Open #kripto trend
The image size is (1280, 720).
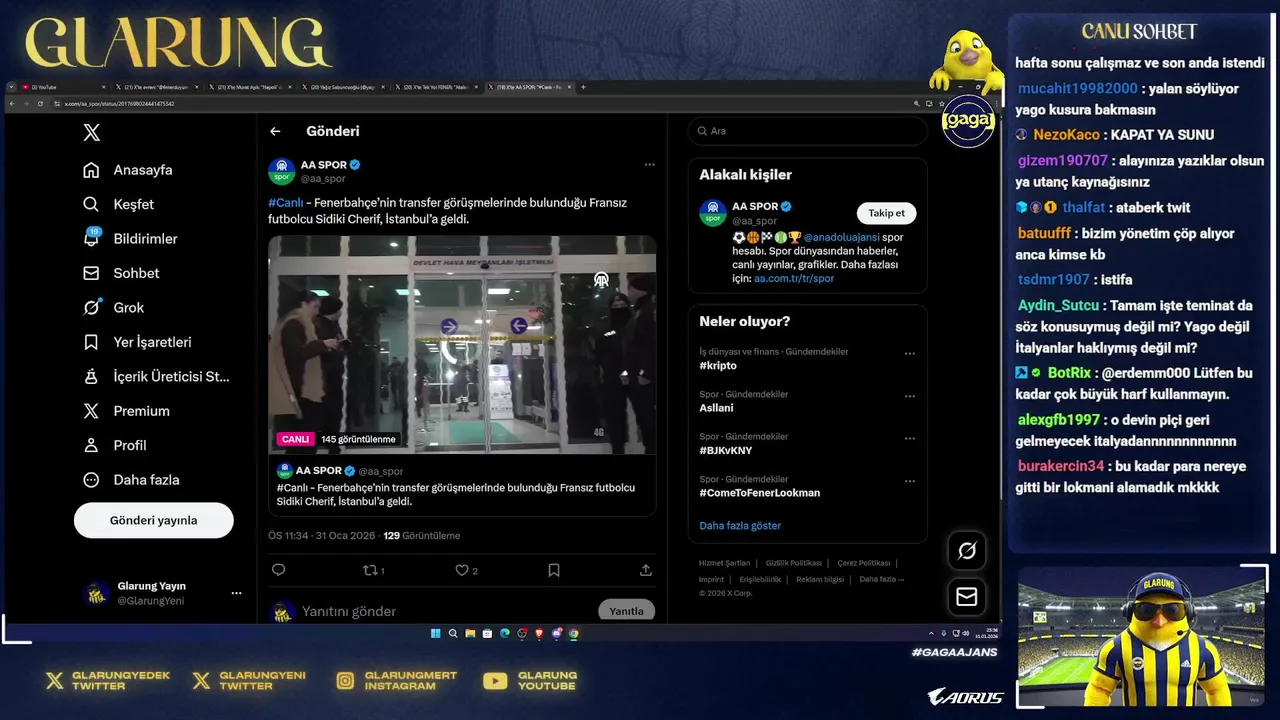718,366
